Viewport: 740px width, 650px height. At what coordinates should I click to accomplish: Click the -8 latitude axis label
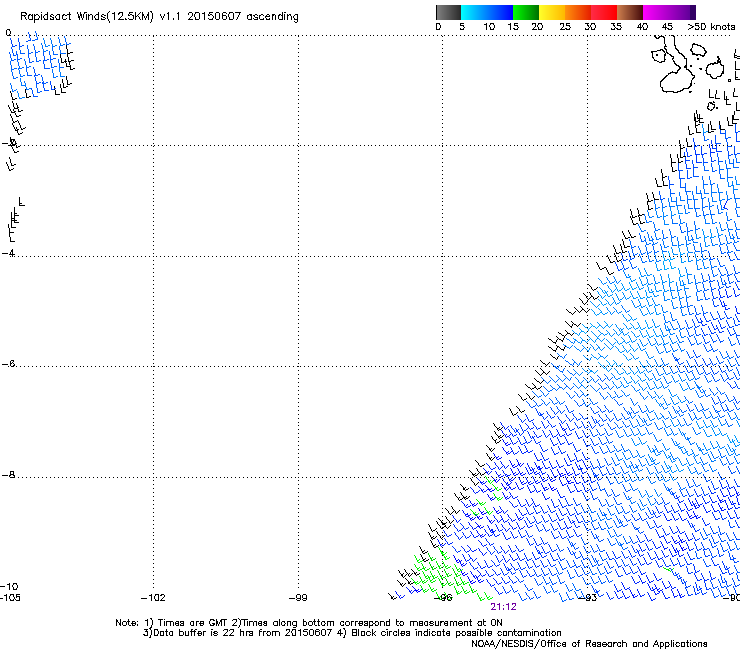coord(8,474)
